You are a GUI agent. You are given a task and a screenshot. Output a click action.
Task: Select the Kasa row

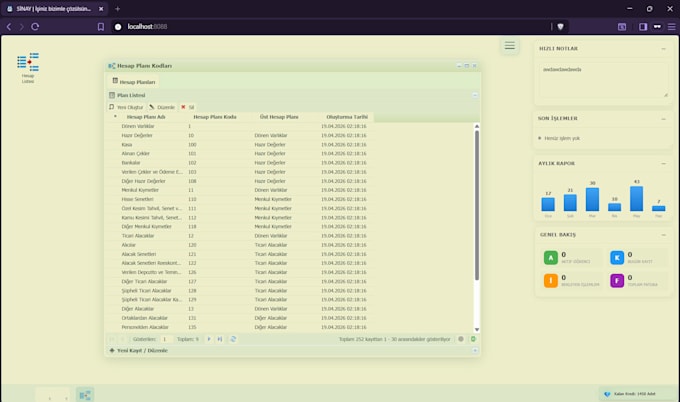[239, 144]
